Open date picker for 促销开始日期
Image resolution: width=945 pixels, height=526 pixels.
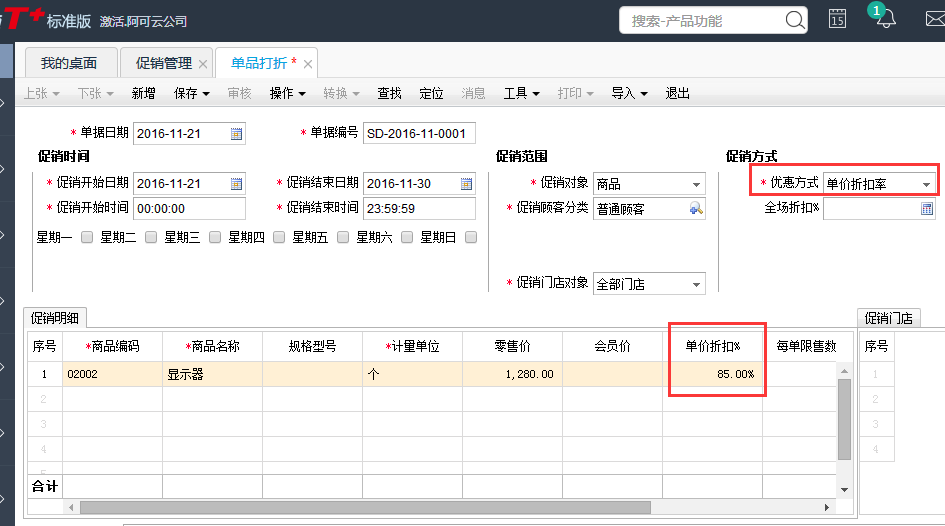(x=237, y=184)
